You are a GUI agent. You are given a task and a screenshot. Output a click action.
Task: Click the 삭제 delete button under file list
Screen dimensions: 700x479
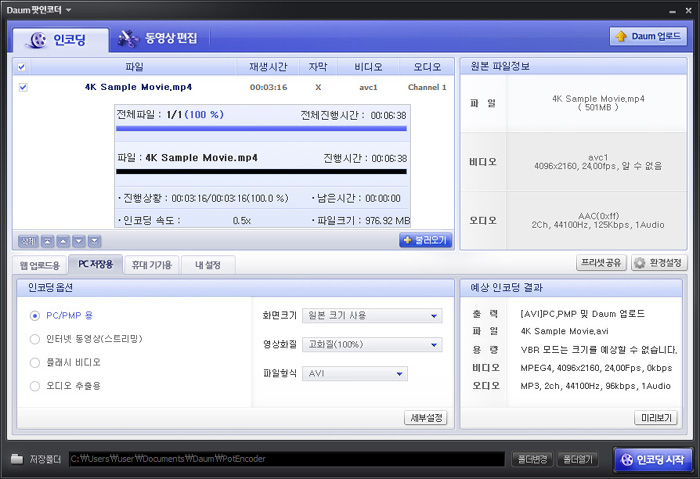coord(28,241)
